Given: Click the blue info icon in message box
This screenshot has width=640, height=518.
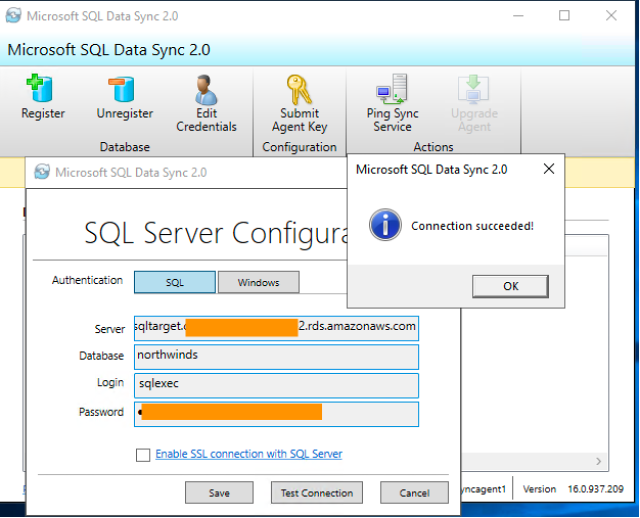Looking at the screenshot, I should [385, 225].
